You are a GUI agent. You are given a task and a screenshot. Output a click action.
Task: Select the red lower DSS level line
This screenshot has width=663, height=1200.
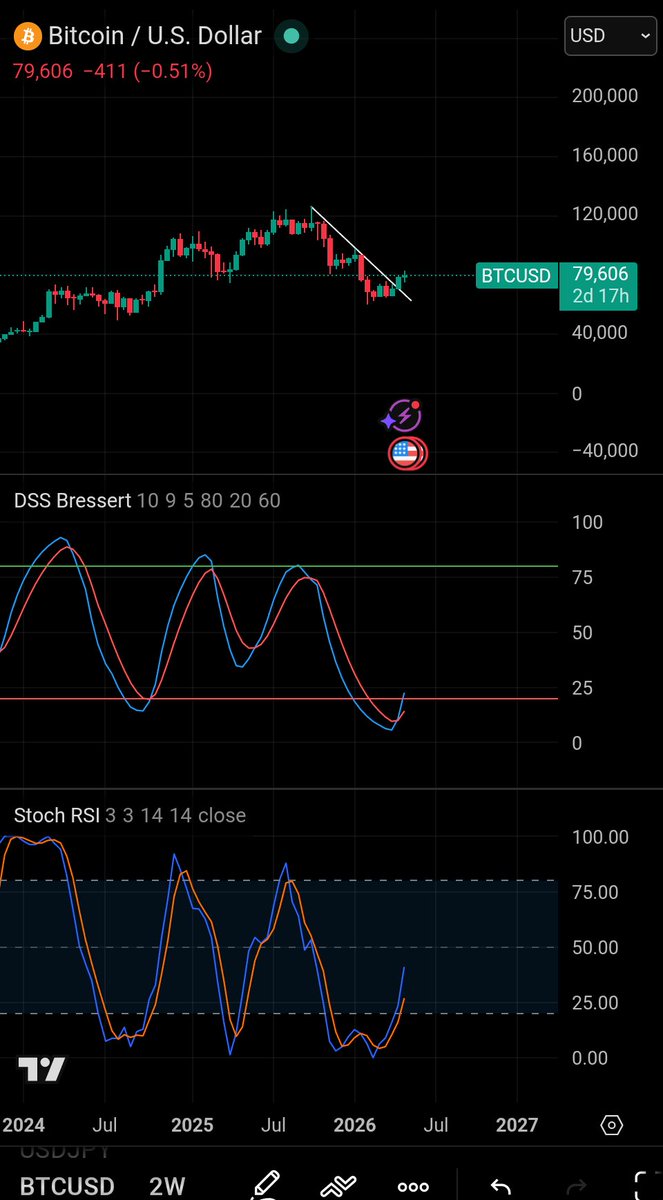click(x=279, y=698)
